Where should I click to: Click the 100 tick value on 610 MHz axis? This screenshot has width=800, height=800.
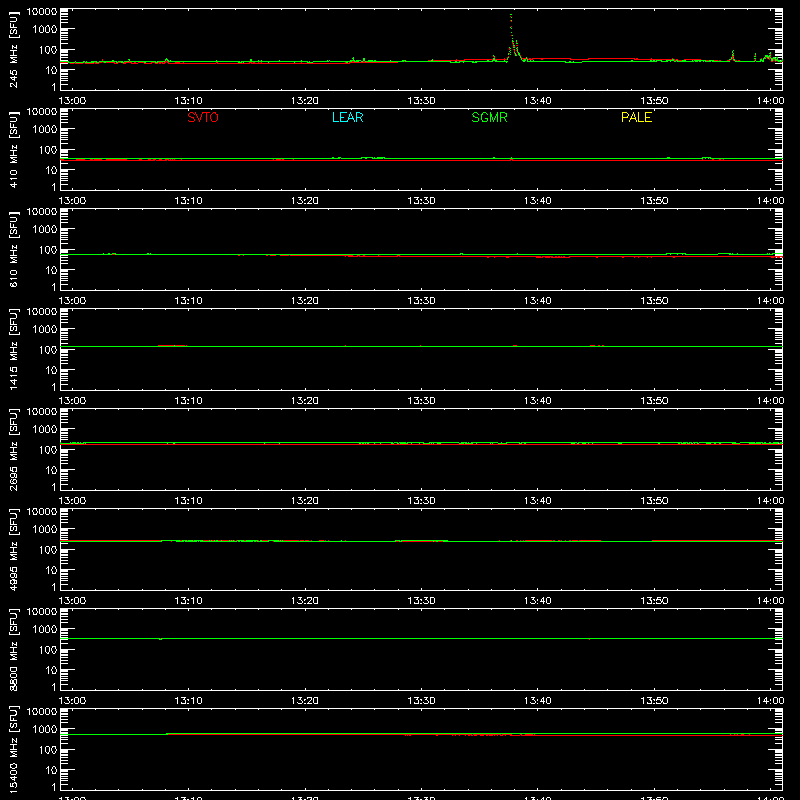click(x=48, y=250)
